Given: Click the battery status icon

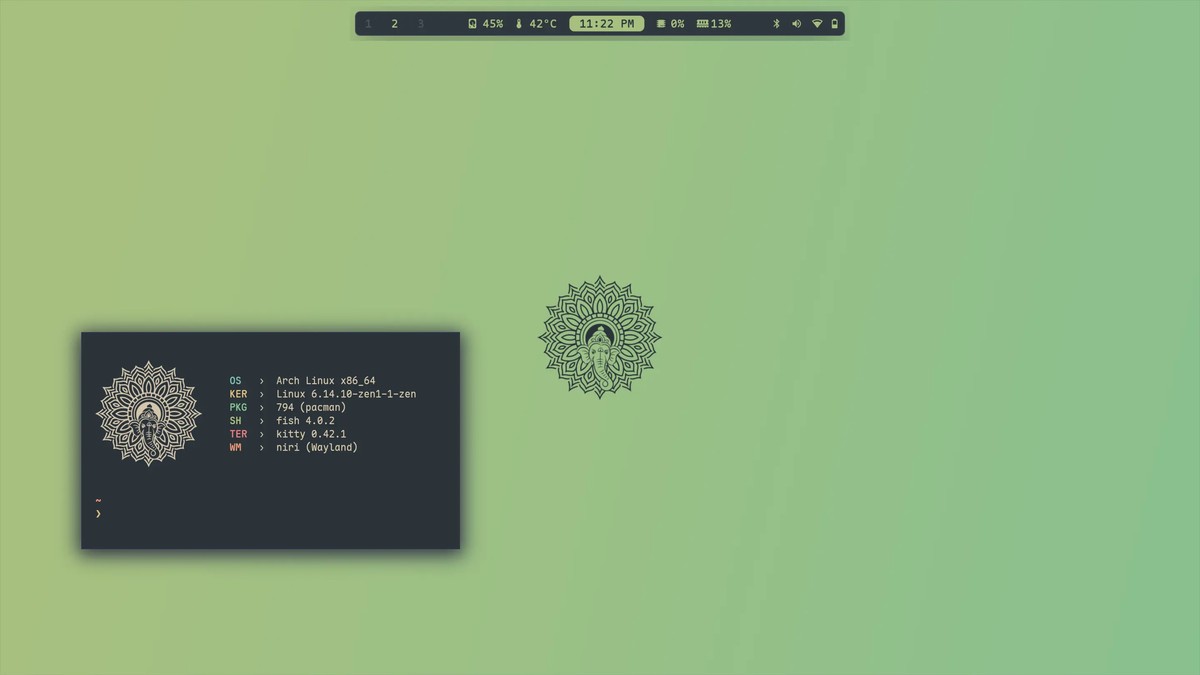Looking at the screenshot, I should click(x=835, y=24).
